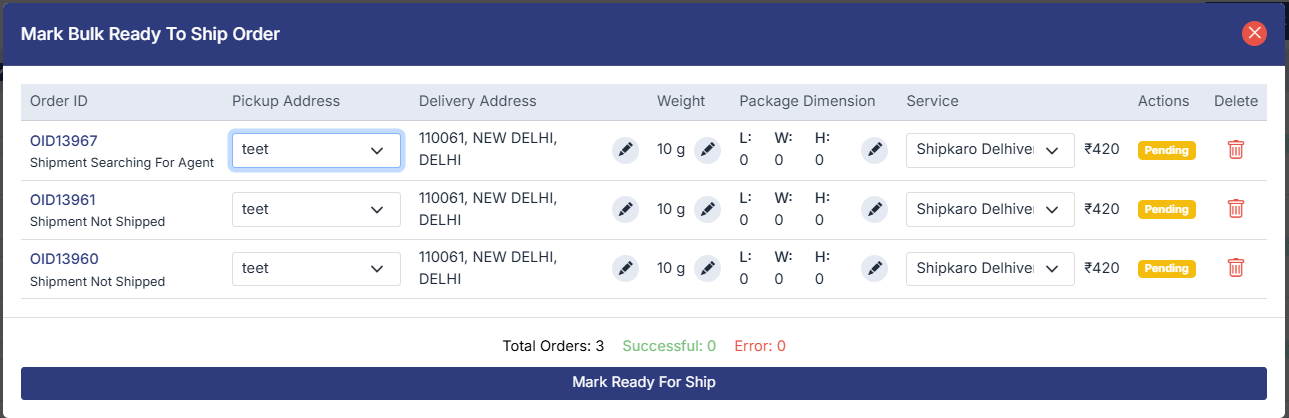
Task: Edit package dimensions for order OID13967
Action: 874,150
